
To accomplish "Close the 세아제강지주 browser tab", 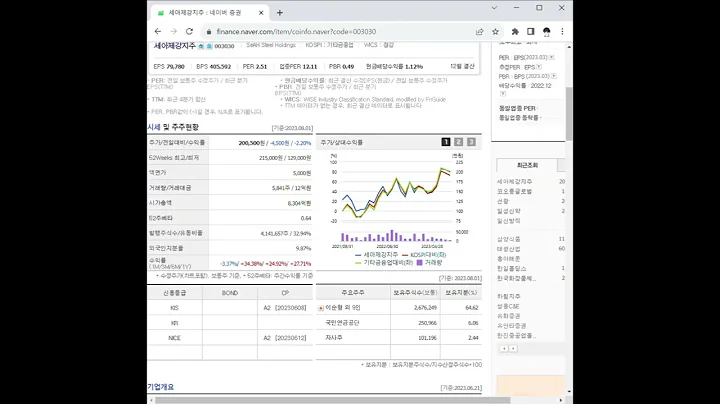I will [261, 13].
